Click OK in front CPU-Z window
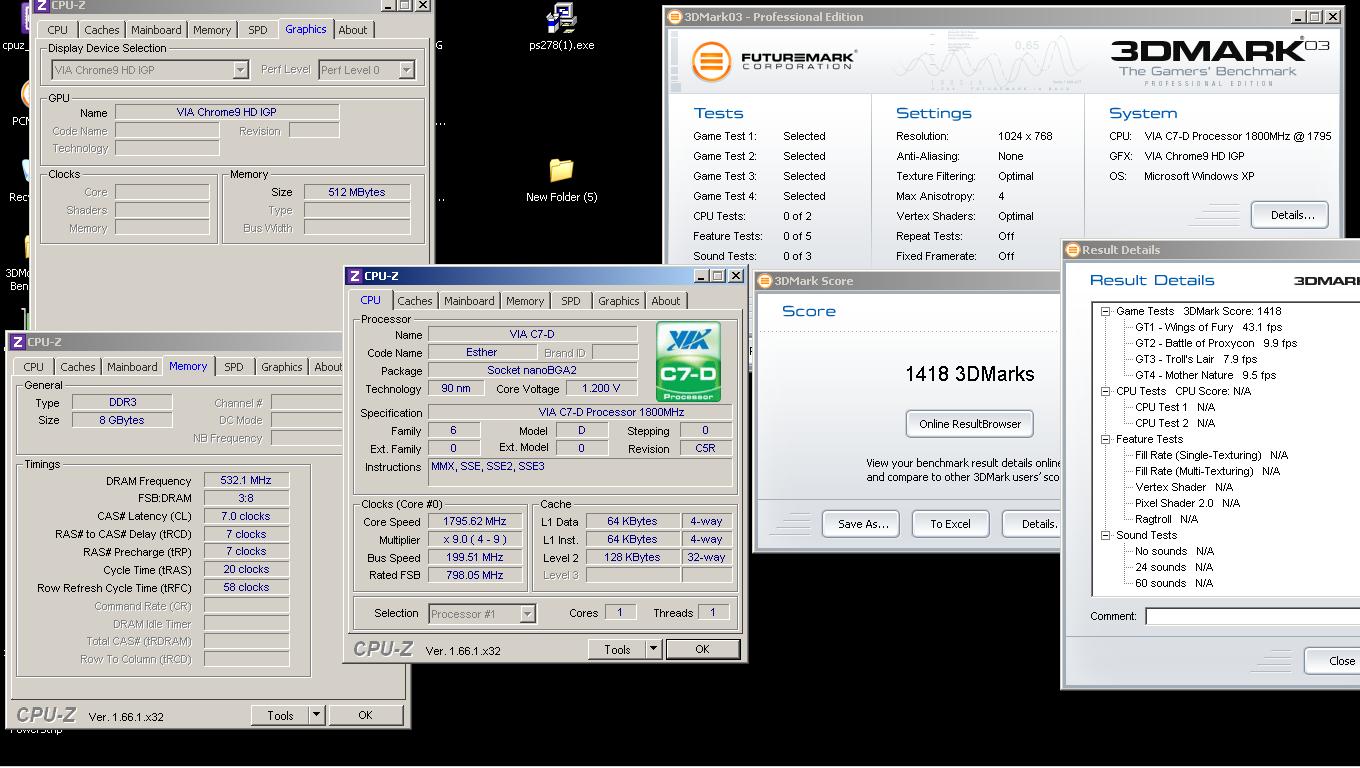This screenshot has width=1360, height=768. (x=702, y=649)
